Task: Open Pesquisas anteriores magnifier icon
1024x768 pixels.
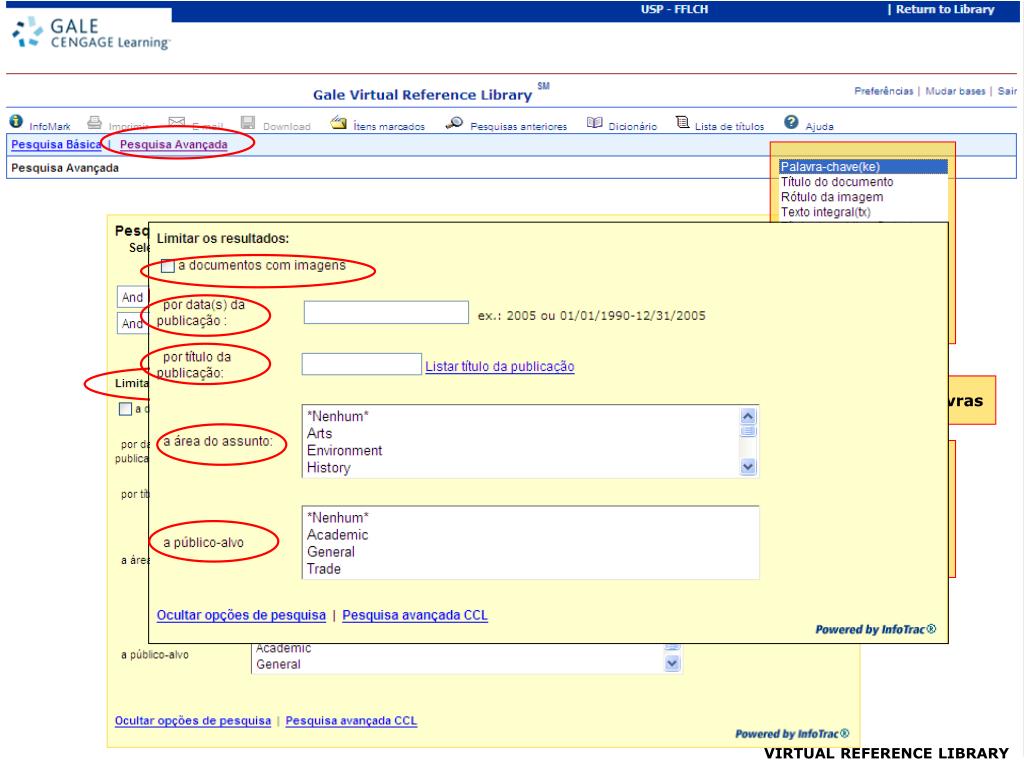Action: point(454,122)
